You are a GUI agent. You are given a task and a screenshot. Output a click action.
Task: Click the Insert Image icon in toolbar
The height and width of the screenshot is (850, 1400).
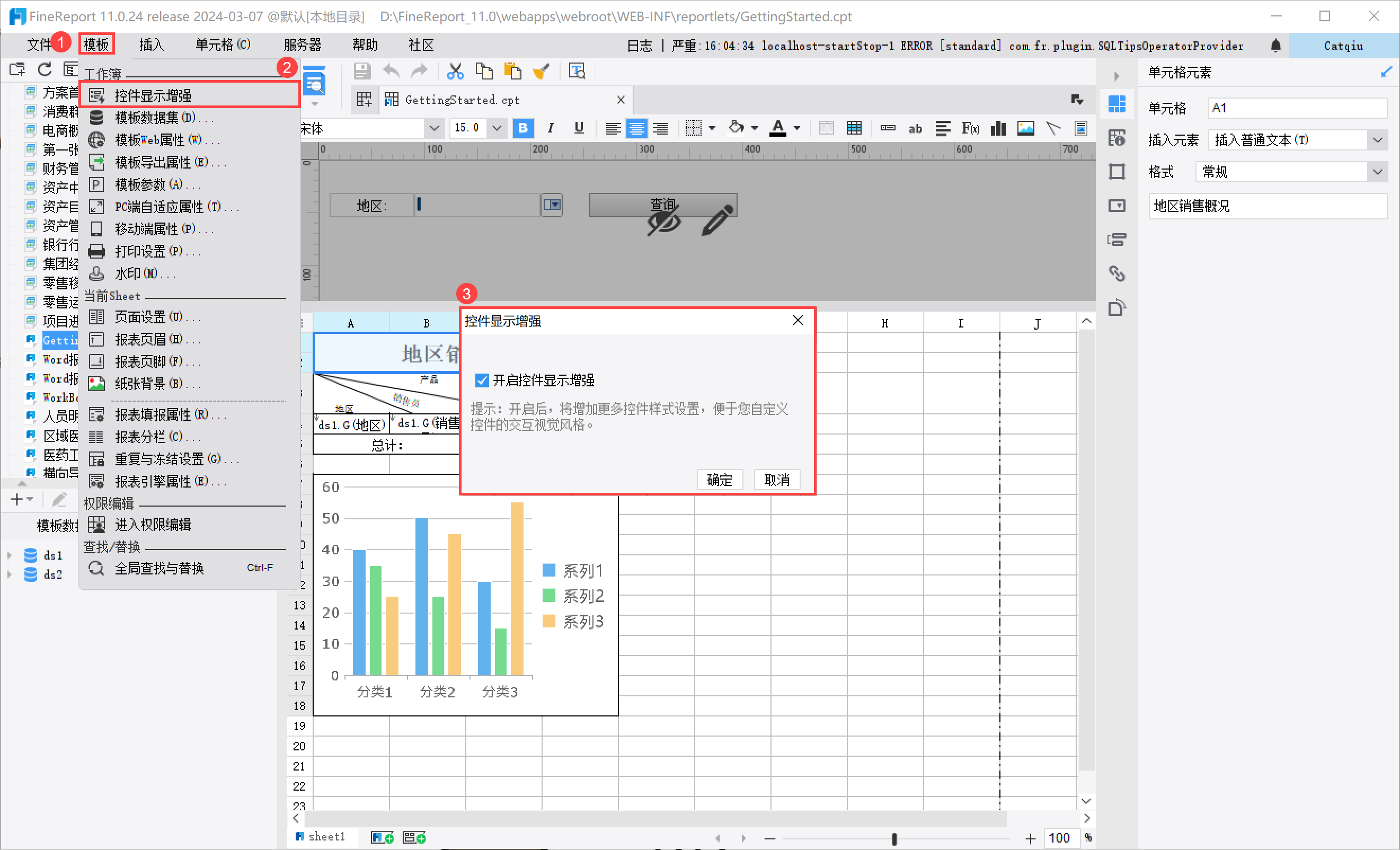coord(1025,128)
